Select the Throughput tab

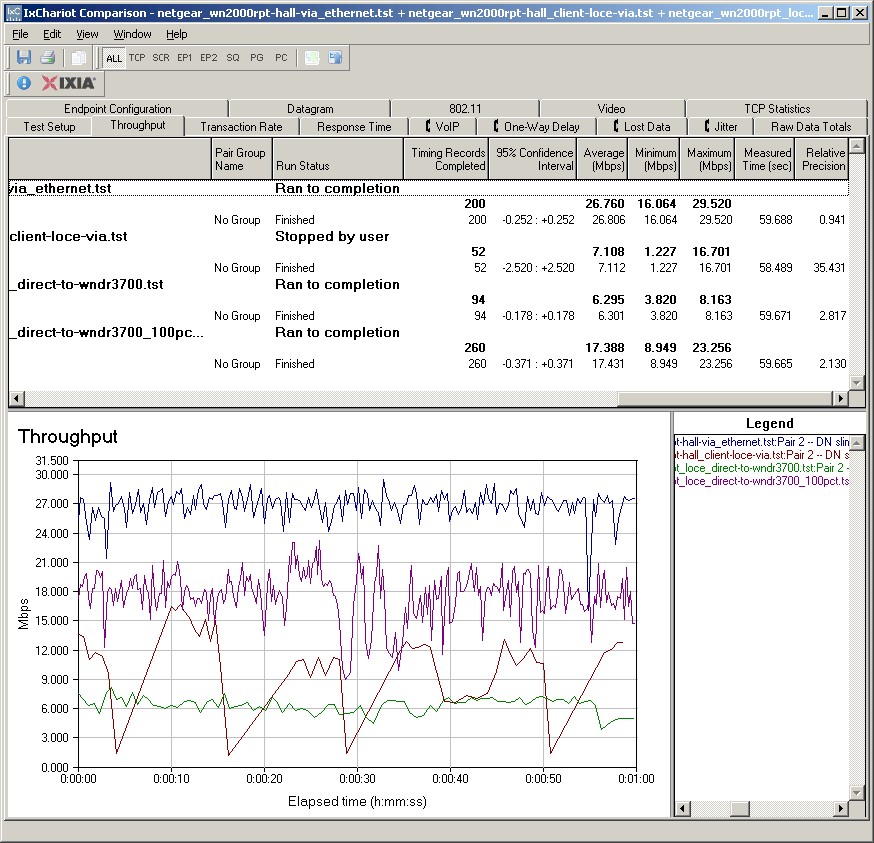click(138, 125)
